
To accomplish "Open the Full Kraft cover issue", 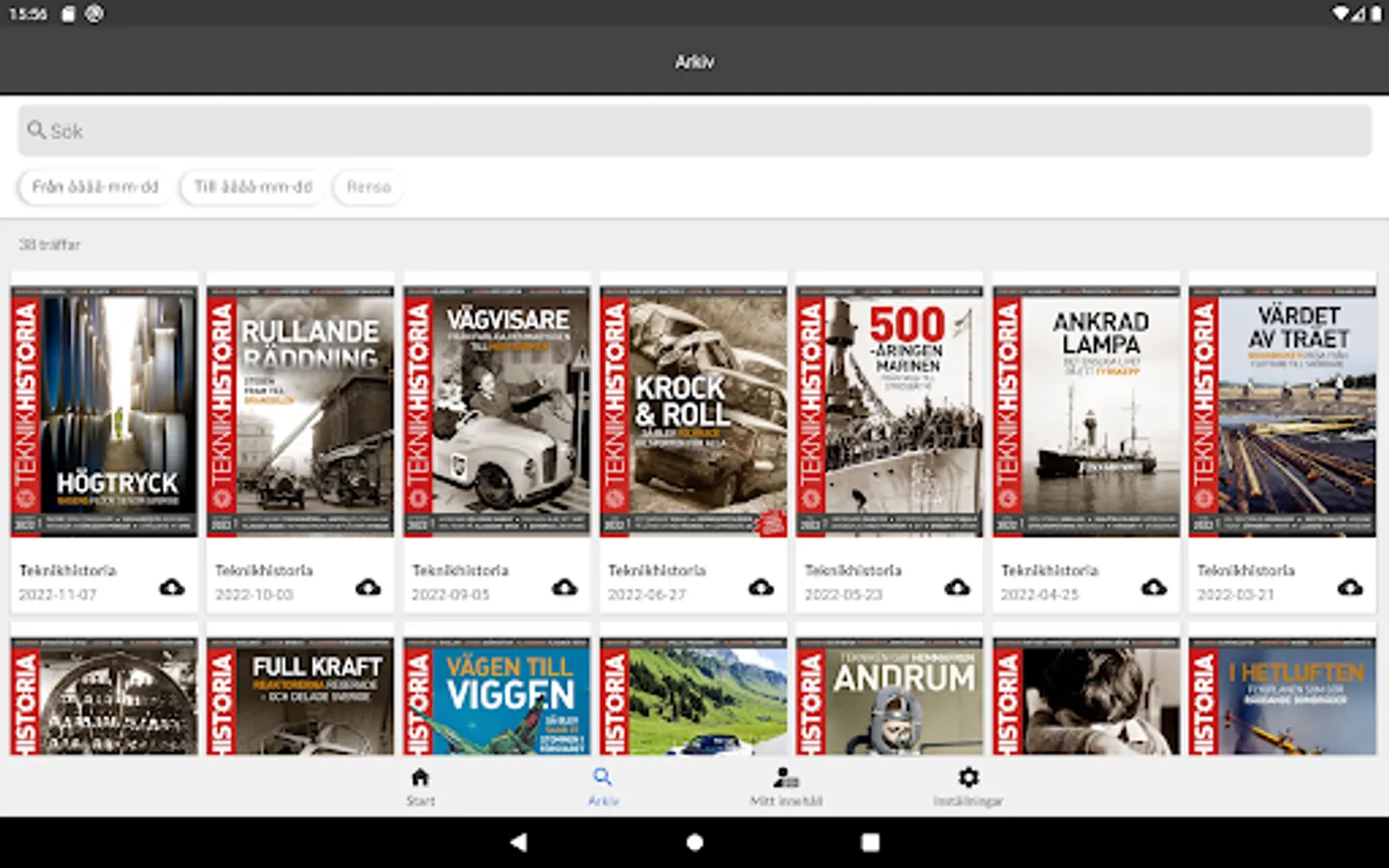I will (x=300, y=695).
